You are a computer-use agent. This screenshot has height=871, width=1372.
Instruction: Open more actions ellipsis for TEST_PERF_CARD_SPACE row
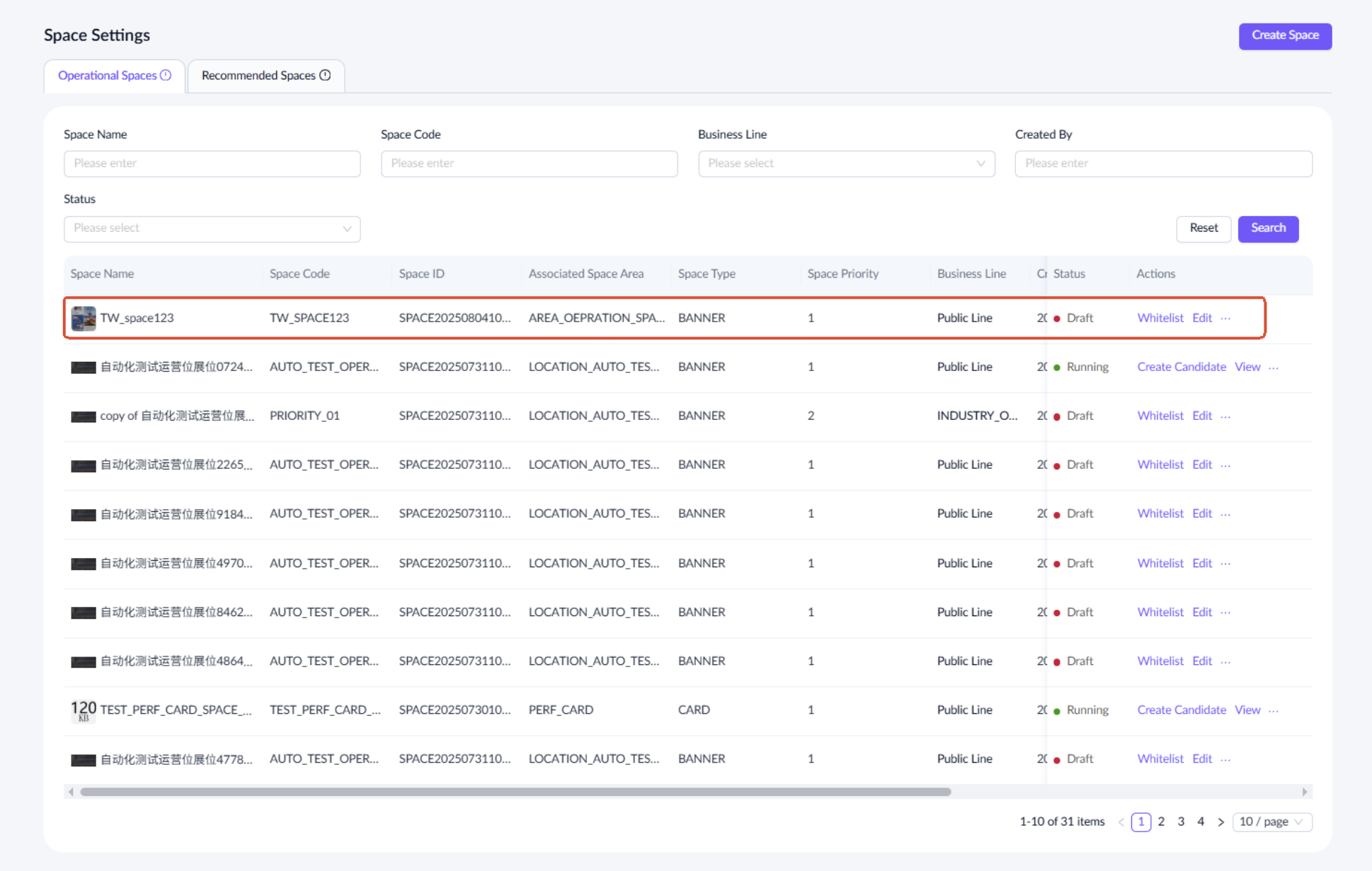pos(1274,710)
